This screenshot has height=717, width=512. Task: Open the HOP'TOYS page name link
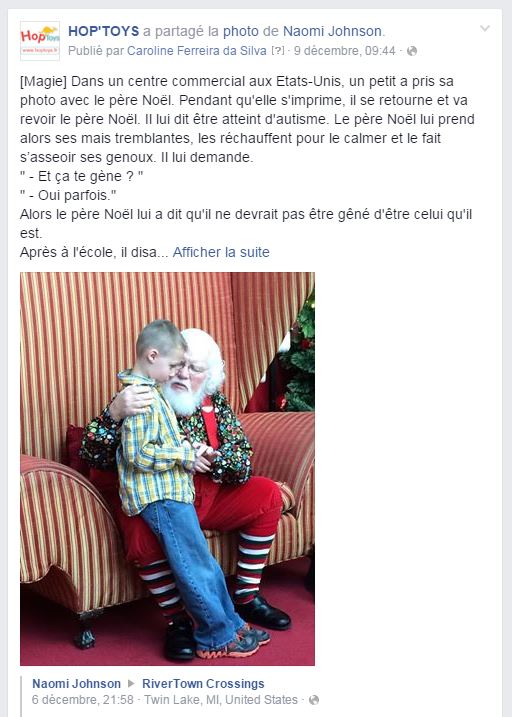tap(103, 31)
